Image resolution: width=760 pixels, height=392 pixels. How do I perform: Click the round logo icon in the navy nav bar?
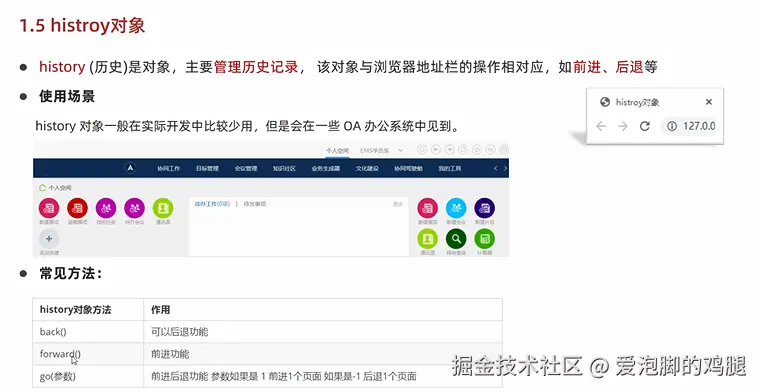click(x=130, y=168)
